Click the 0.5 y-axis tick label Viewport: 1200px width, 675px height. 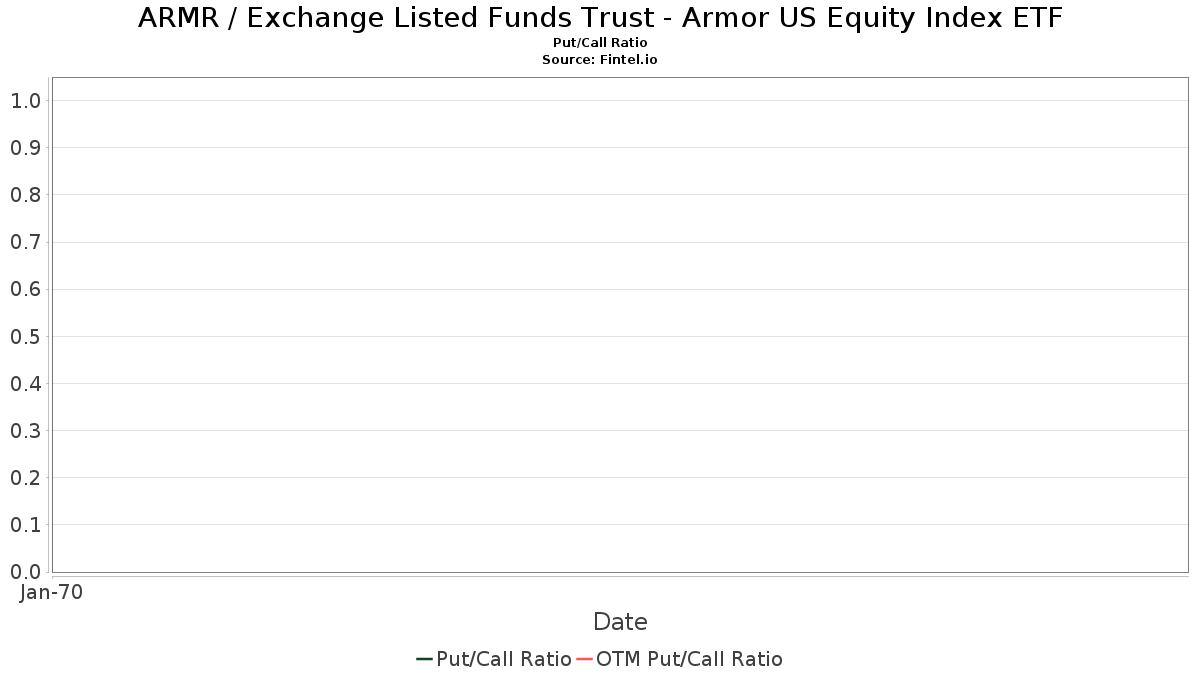coord(26,337)
